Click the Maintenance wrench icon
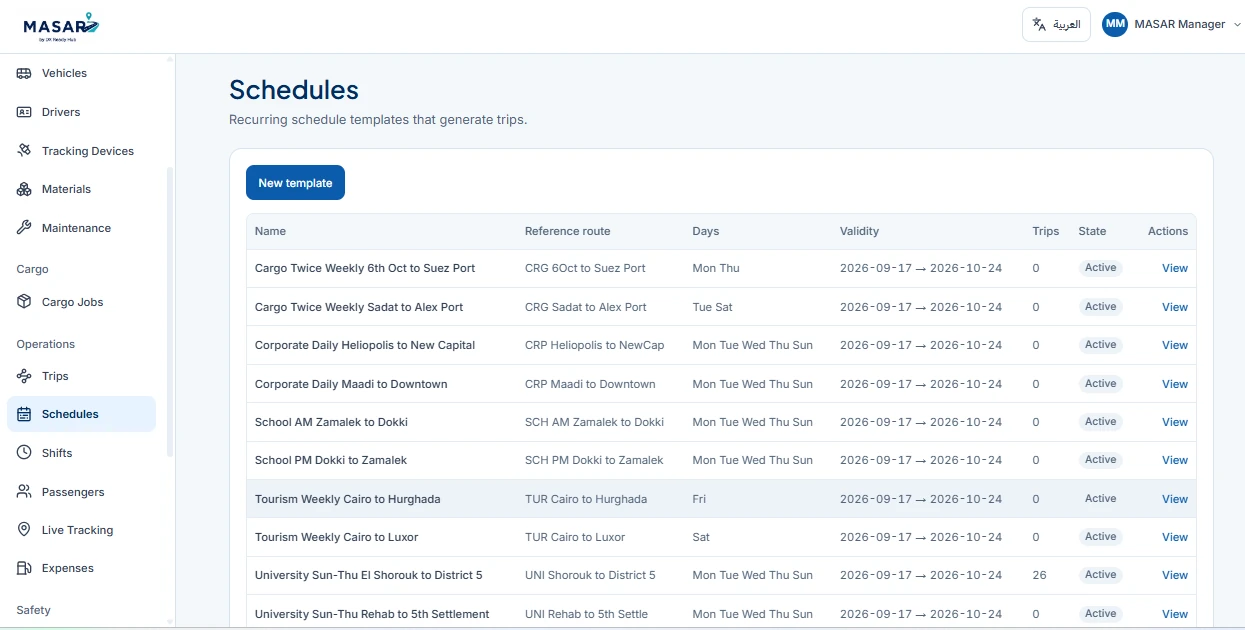Viewport: 1245px width, 630px height. 24,228
